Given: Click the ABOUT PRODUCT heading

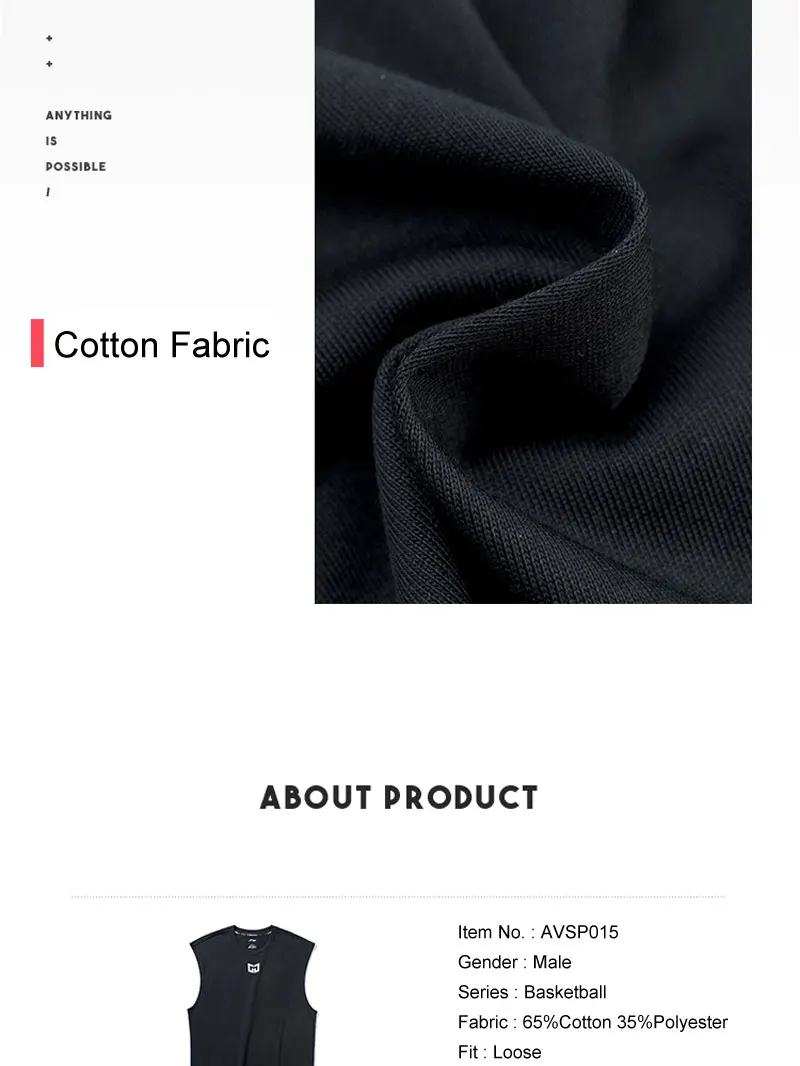Looking at the screenshot, I should coord(399,797).
